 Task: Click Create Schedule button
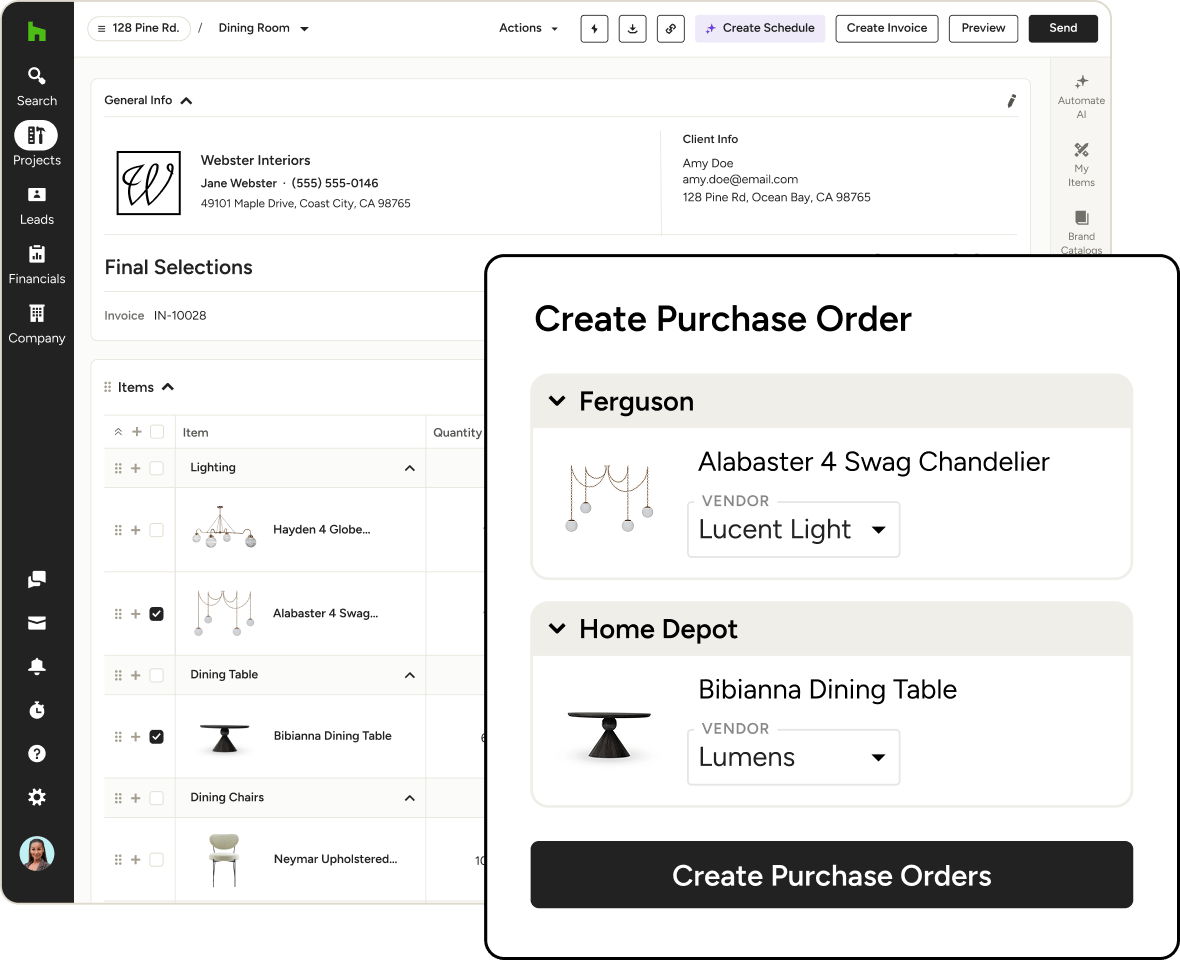tap(759, 29)
